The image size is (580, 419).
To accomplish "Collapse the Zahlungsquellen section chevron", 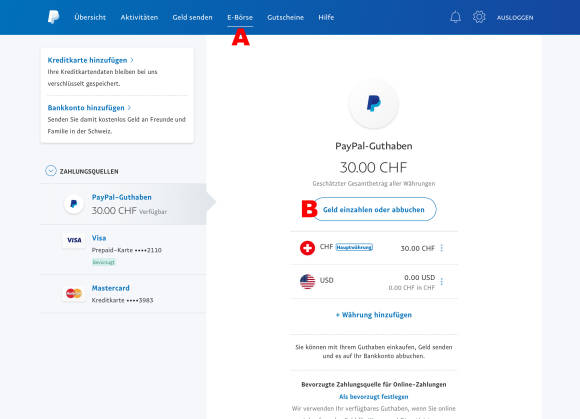I will tap(51, 170).
